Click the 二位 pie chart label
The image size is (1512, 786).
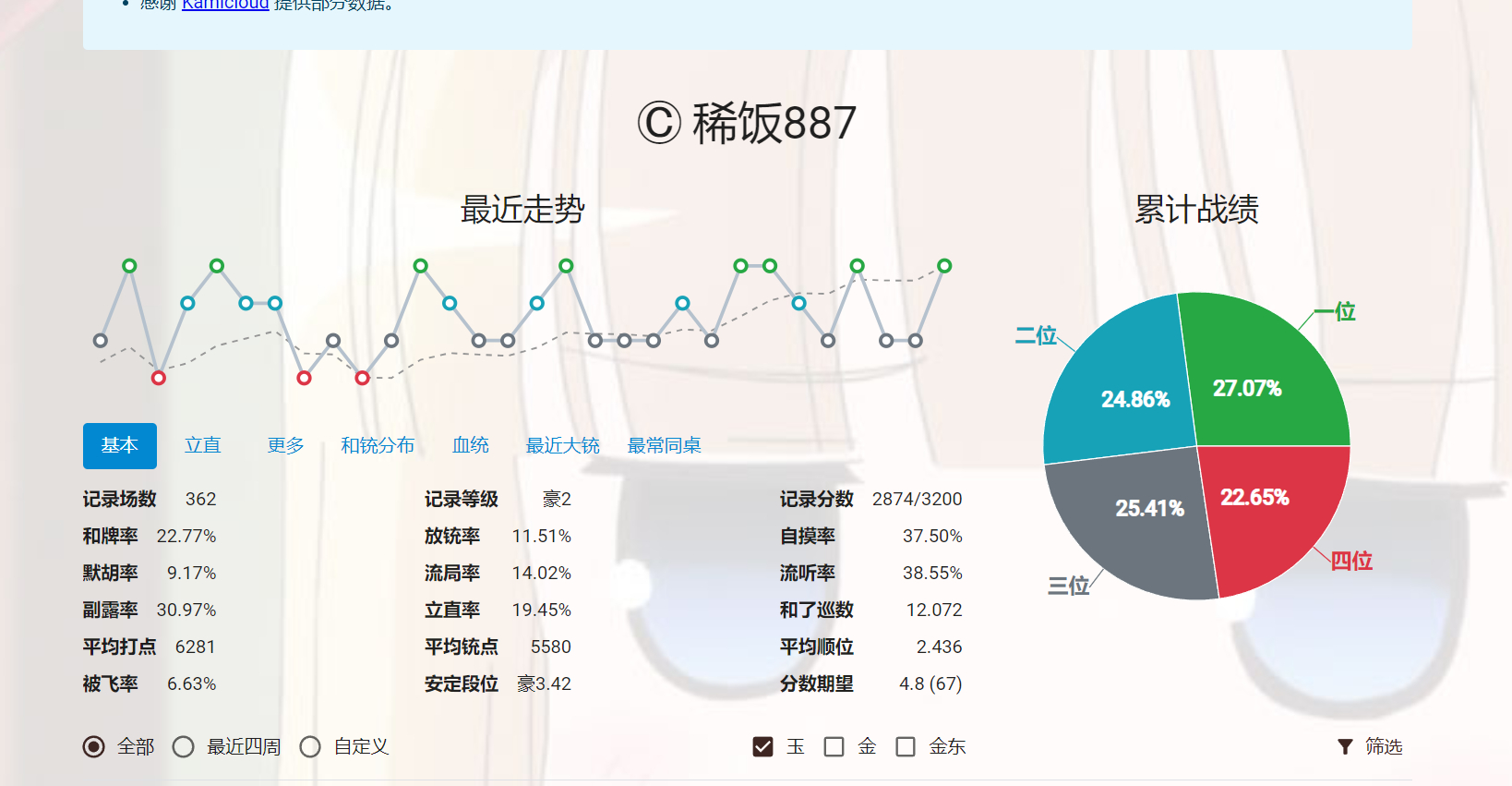tap(1036, 335)
